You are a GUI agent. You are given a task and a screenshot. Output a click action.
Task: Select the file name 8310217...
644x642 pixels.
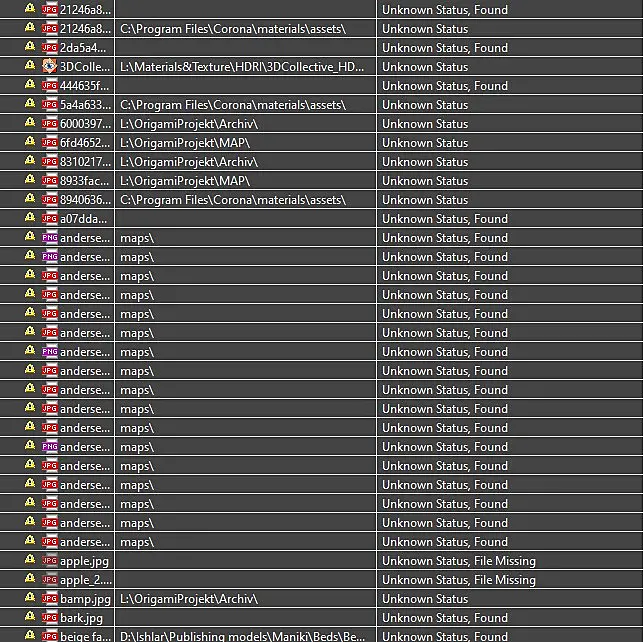pyautogui.click(x=85, y=162)
